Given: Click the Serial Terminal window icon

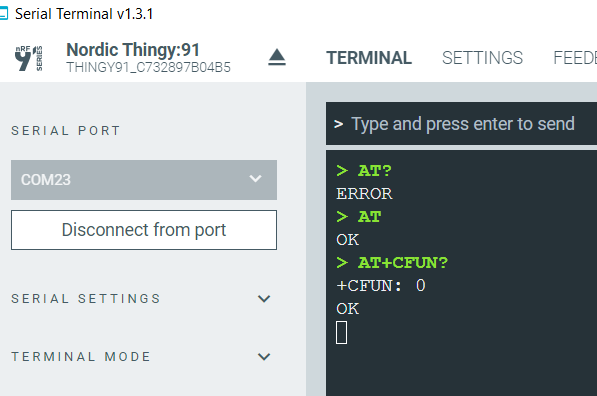Looking at the screenshot, I should (3, 14).
